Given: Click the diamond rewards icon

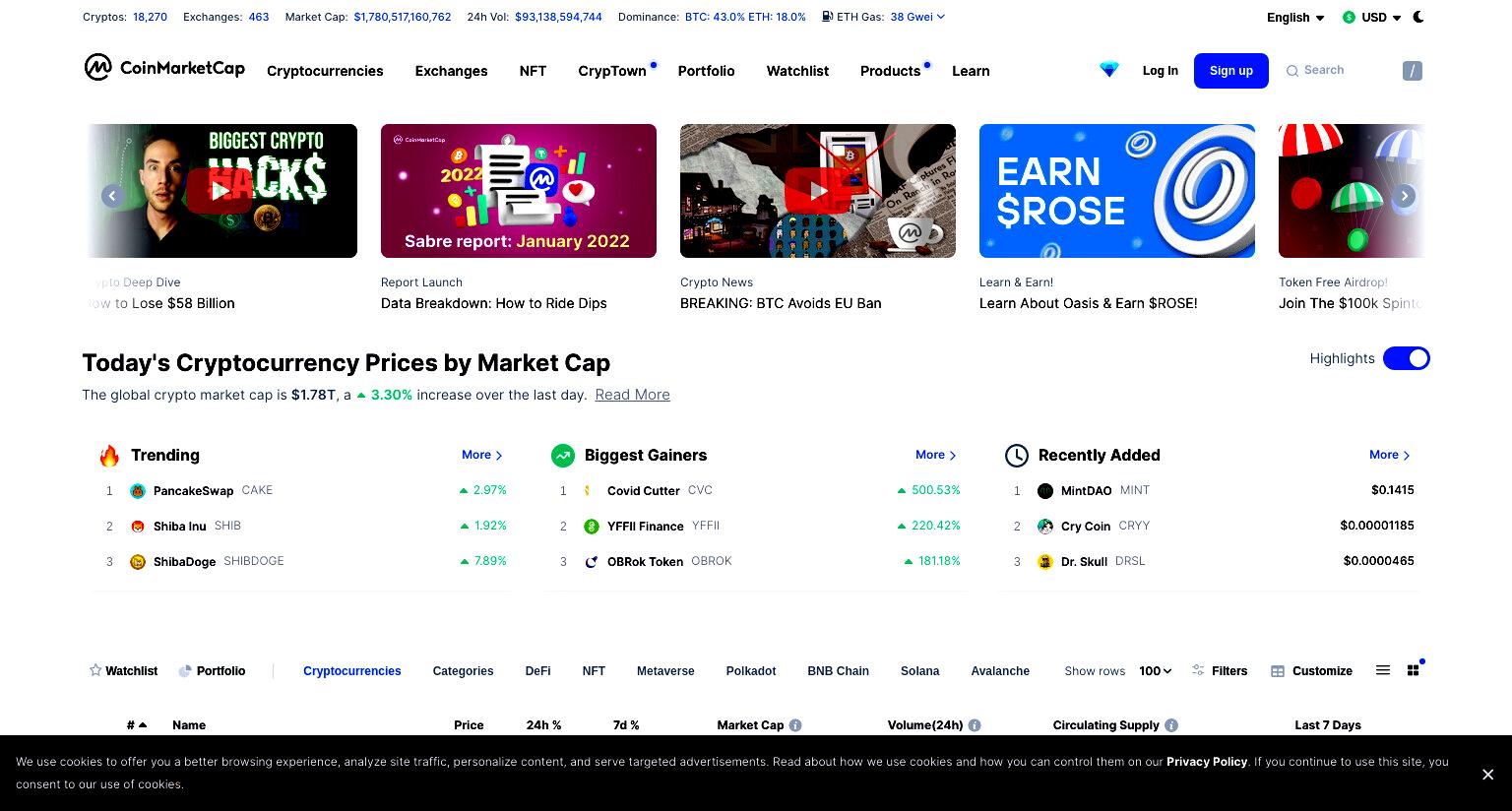Looking at the screenshot, I should click(1109, 70).
